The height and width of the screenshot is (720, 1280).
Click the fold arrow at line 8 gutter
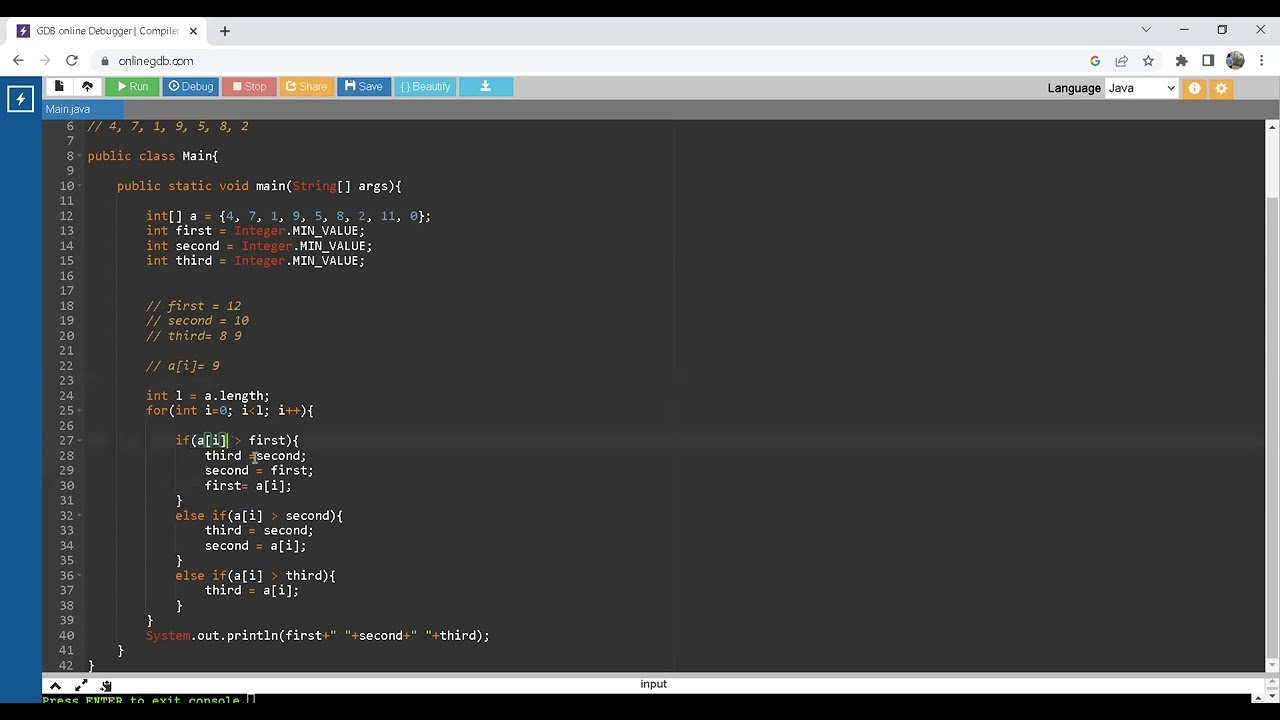click(x=80, y=156)
